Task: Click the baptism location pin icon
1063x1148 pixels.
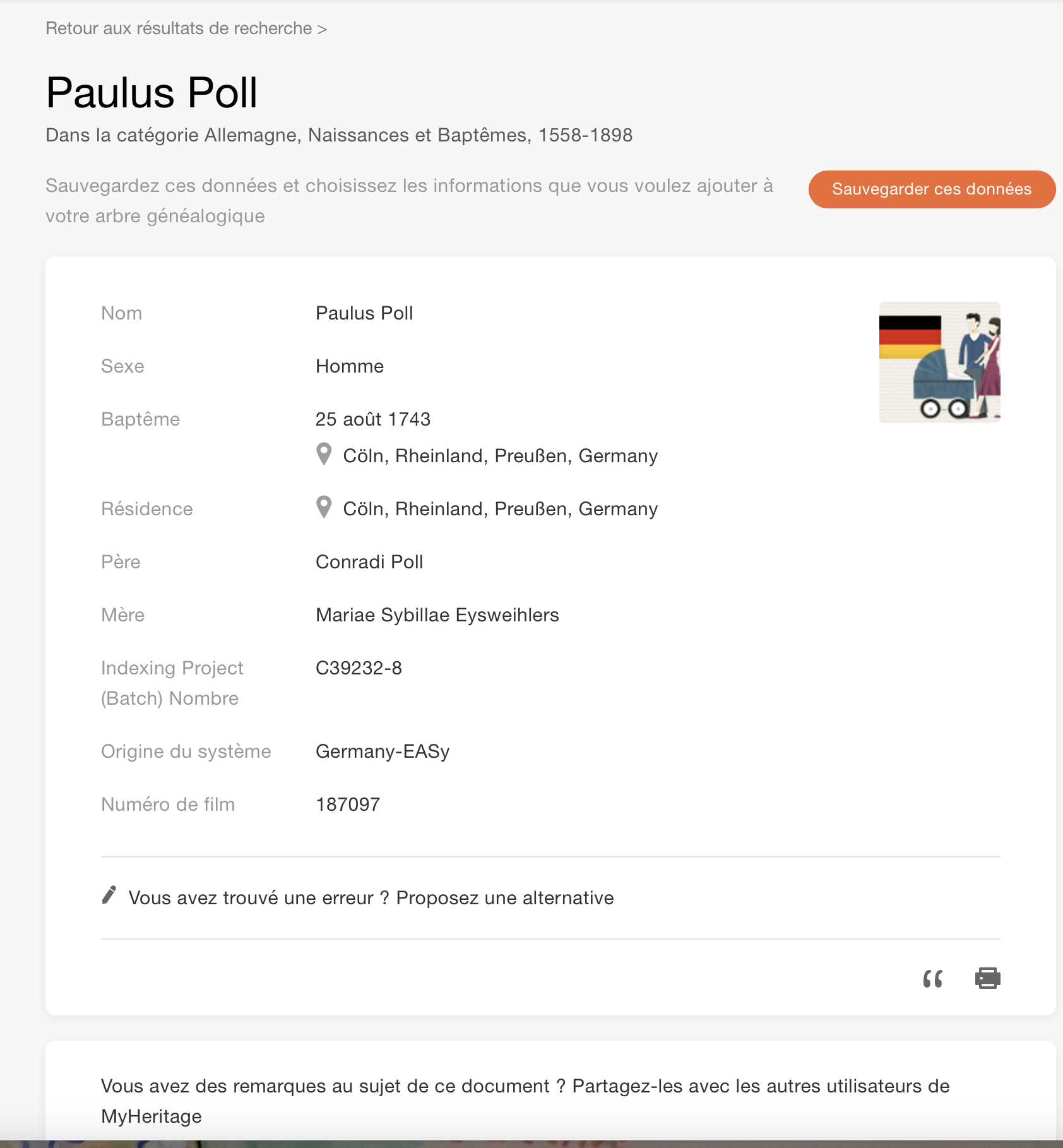Action: [324, 454]
